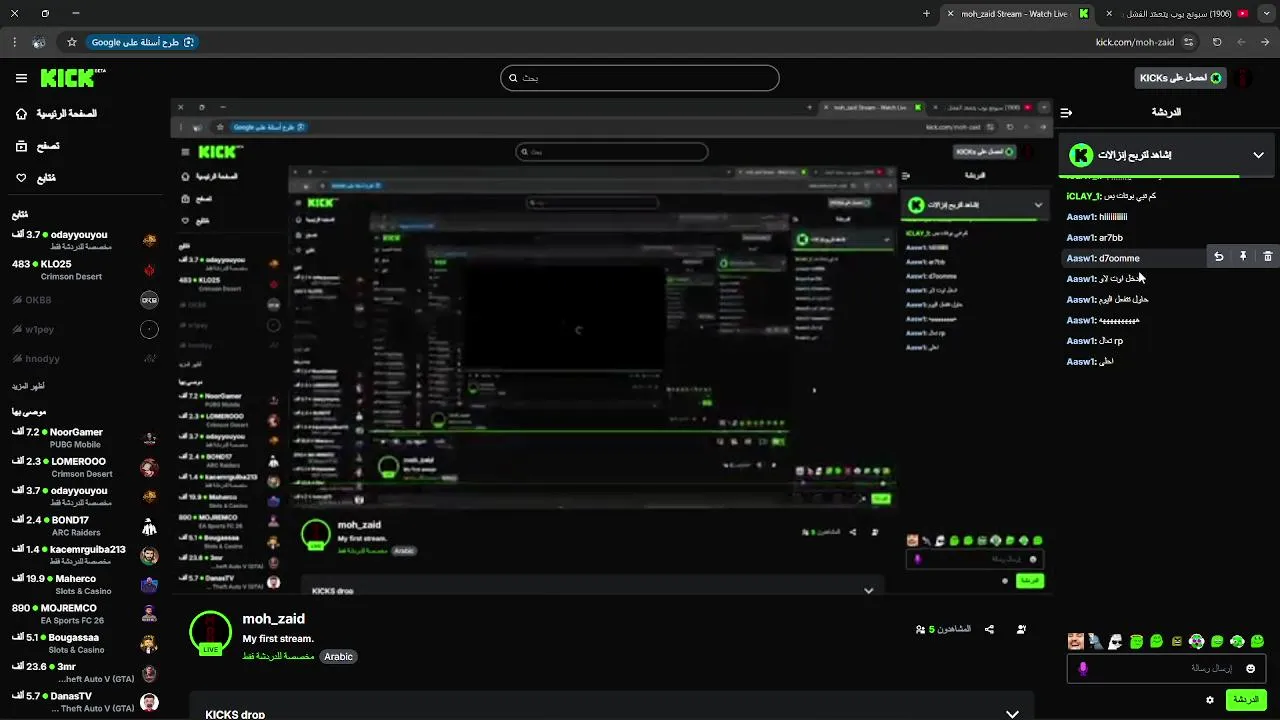The width and height of the screenshot is (1280, 720).
Task: Click the iCLAY_1 username in chat
Action: (x=1084, y=196)
